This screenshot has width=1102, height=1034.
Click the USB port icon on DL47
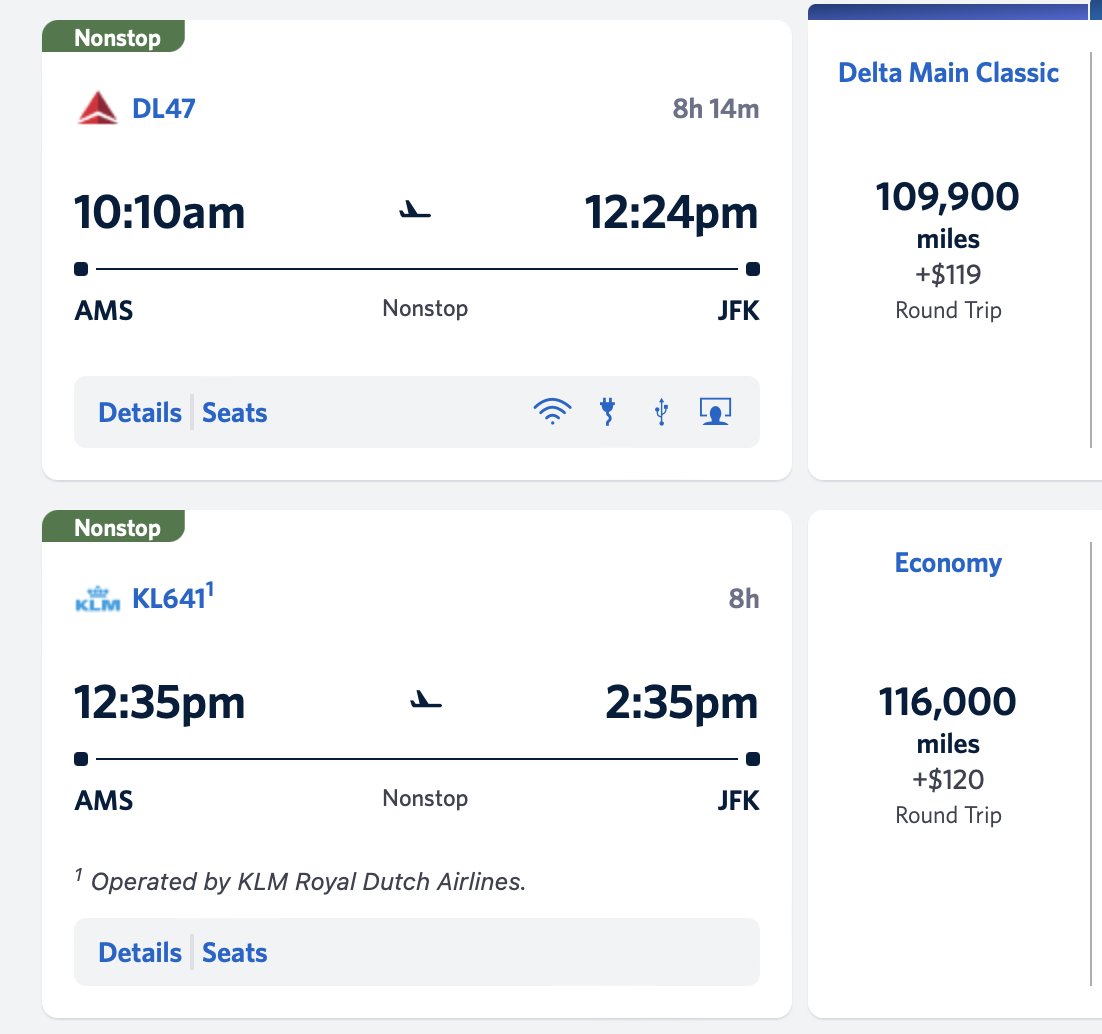pyautogui.click(x=661, y=412)
